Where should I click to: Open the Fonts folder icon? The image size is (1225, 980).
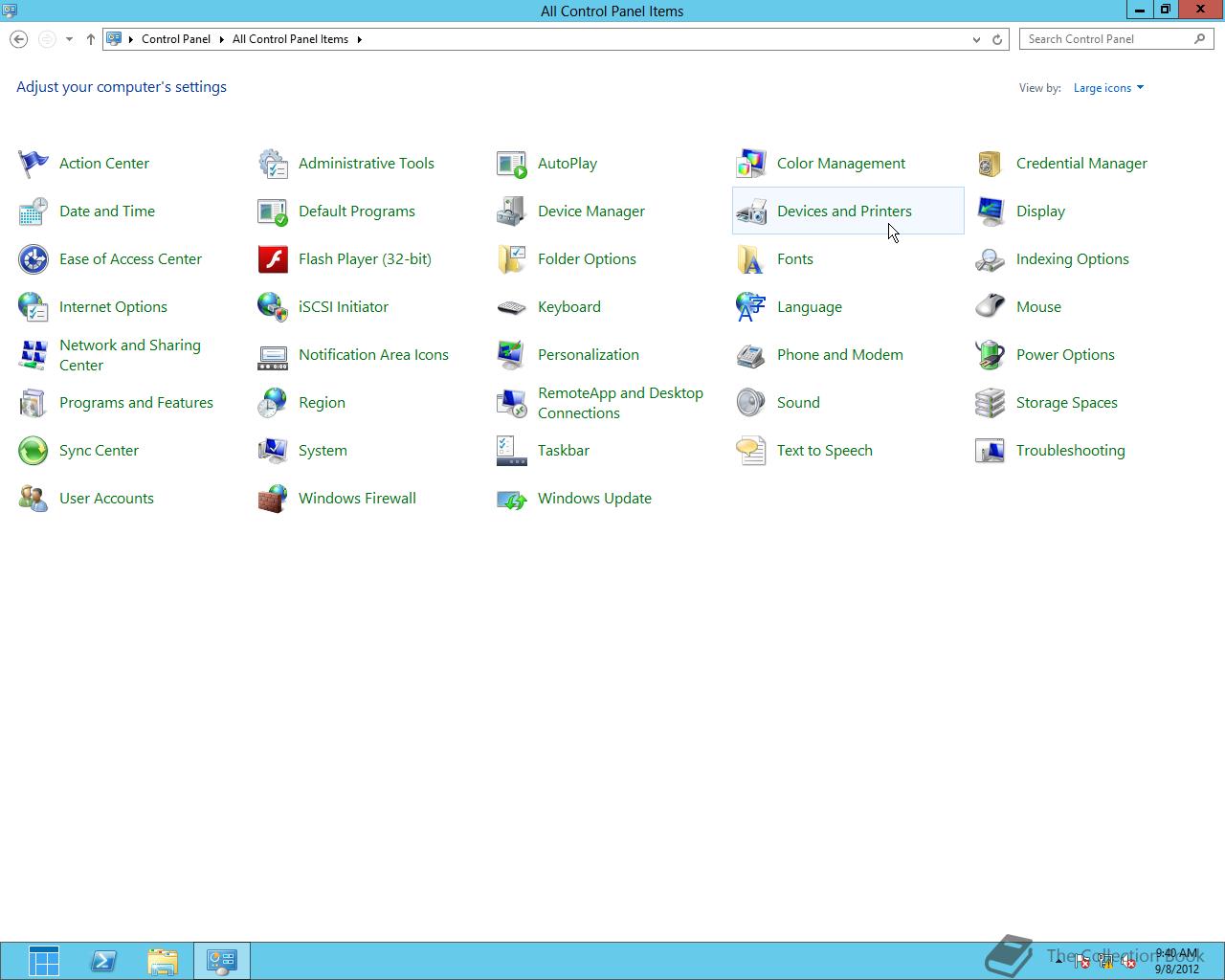pos(751,259)
